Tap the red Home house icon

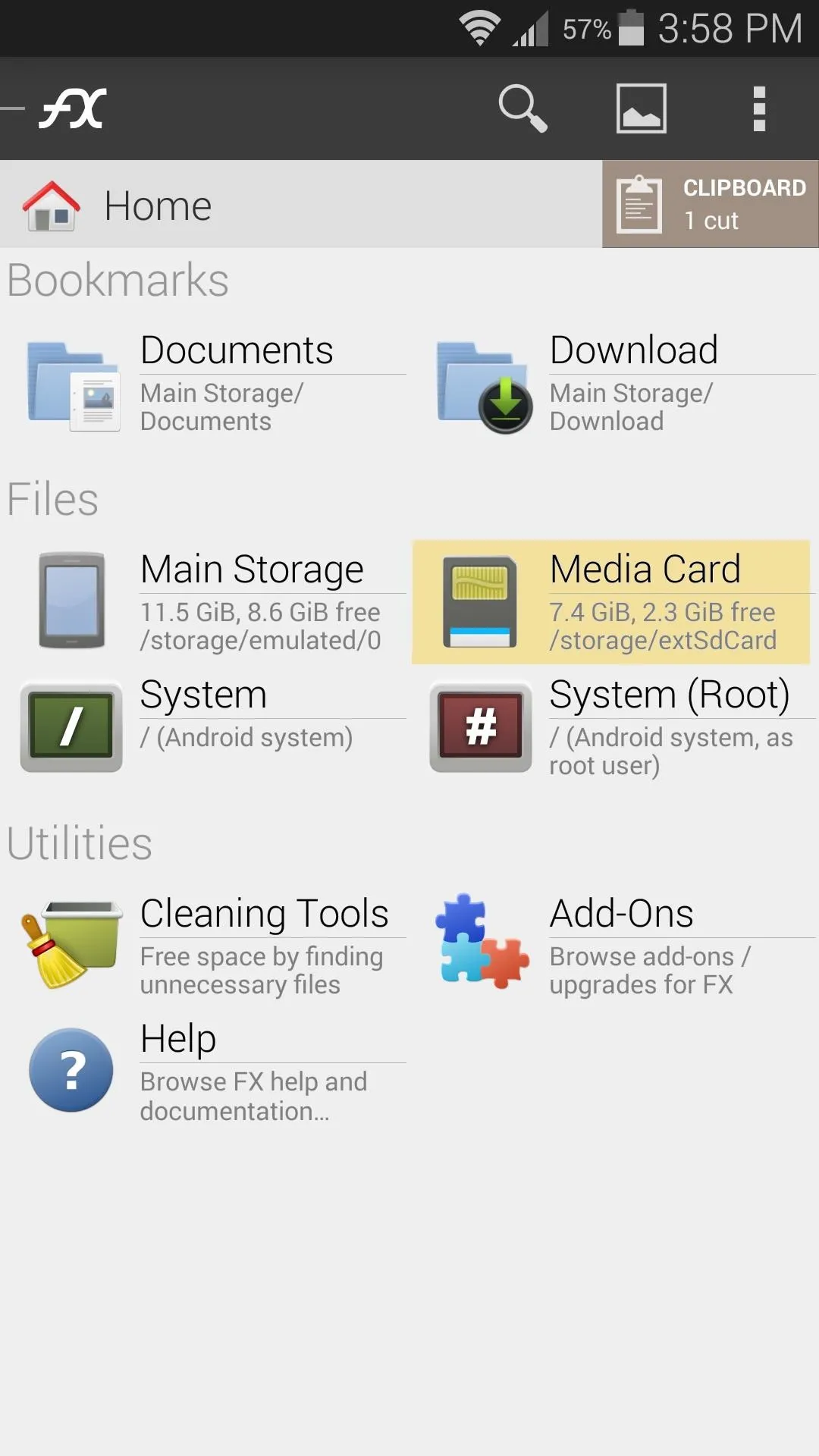[52, 206]
